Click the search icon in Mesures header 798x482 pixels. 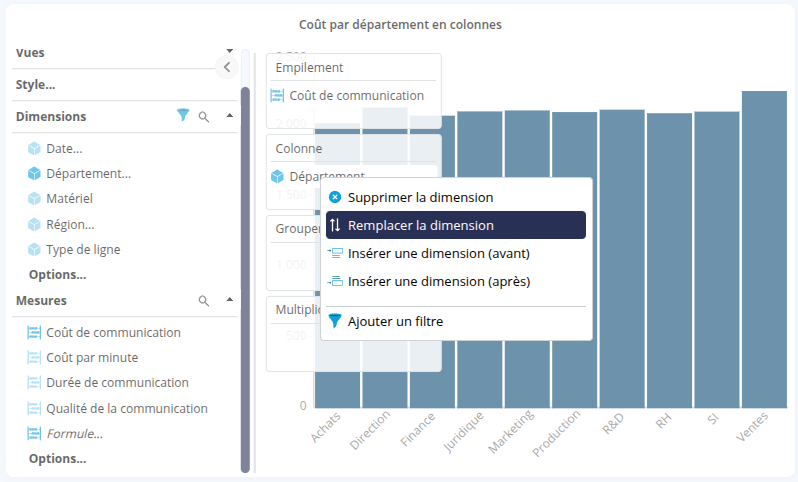click(204, 300)
